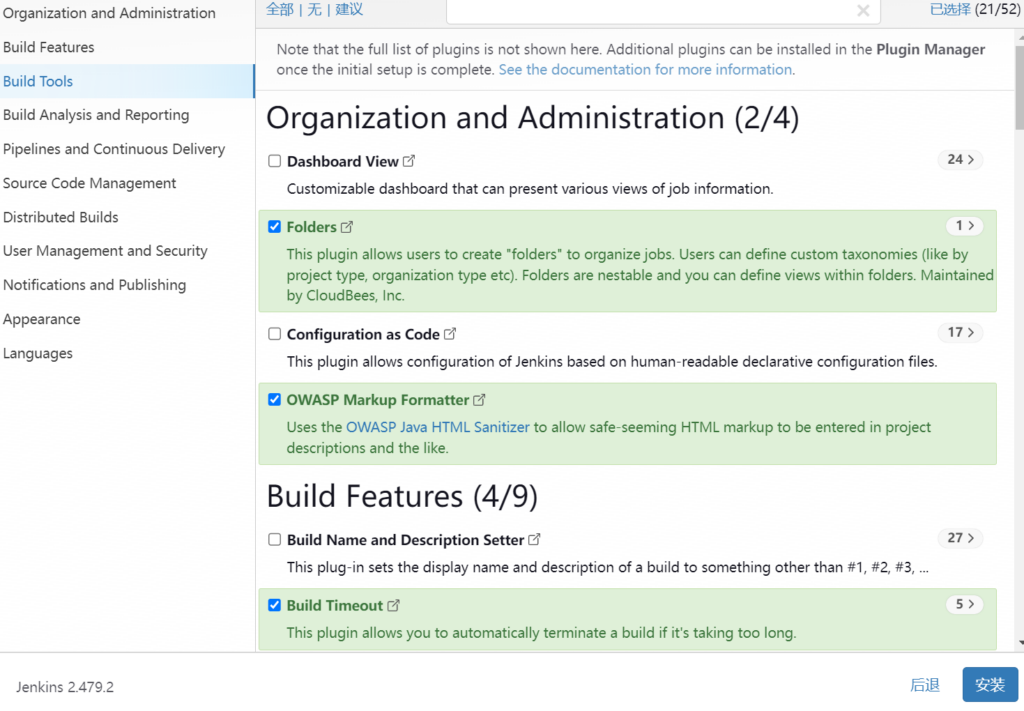The image size is (1024, 711).
Task: Go to Source Code Management category
Action: point(90,183)
